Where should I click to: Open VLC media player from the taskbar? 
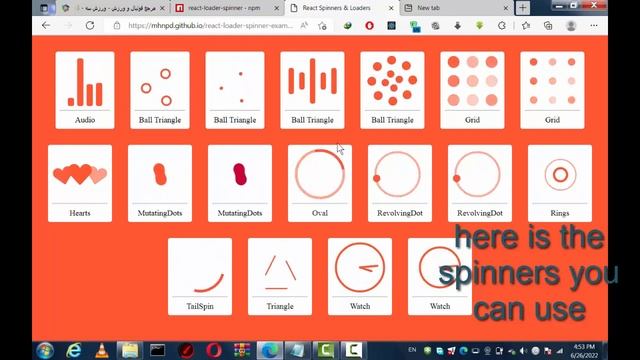[x=102, y=350]
